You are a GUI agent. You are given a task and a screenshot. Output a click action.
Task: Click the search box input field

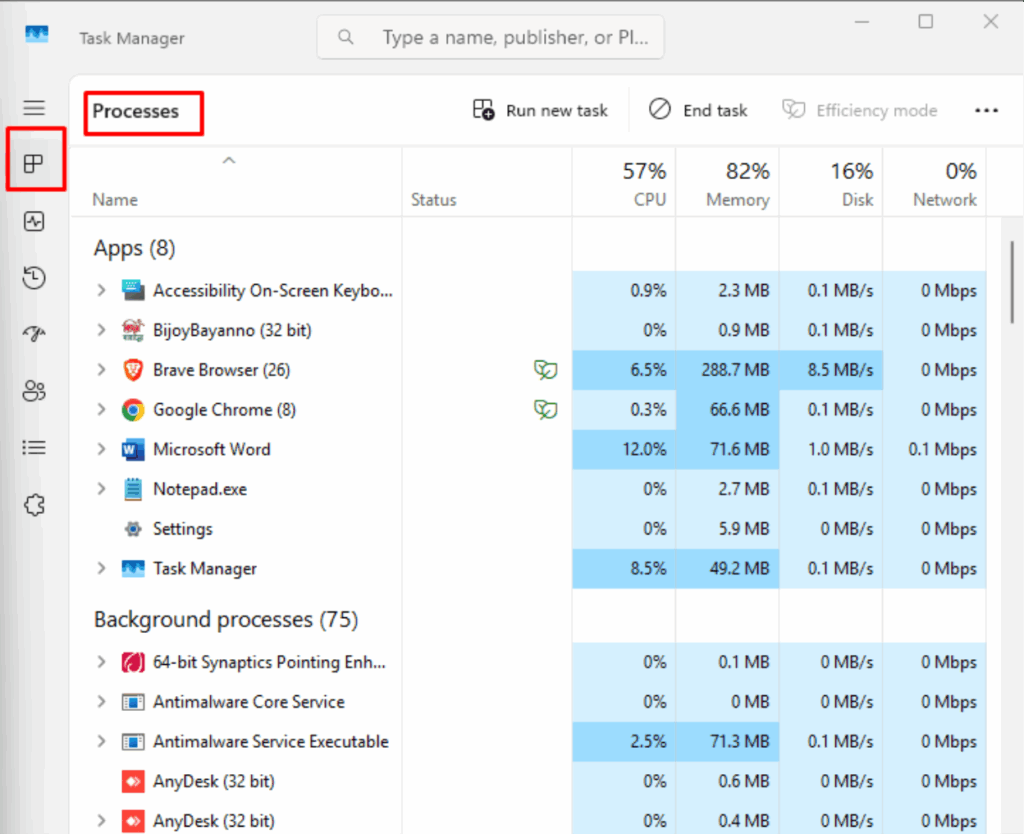[x=490, y=37]
